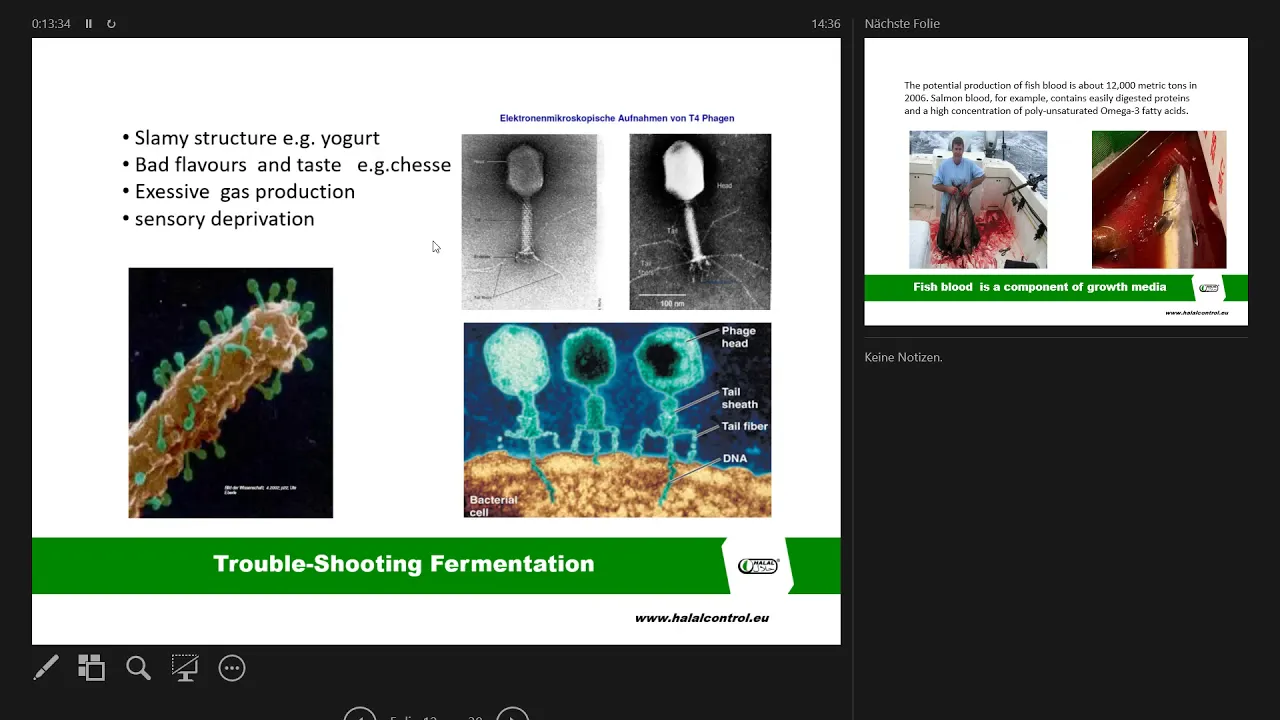This screenshot has width=1280, height=720.
Task: Click the clock time 14:36
Action: click(826, 23)
